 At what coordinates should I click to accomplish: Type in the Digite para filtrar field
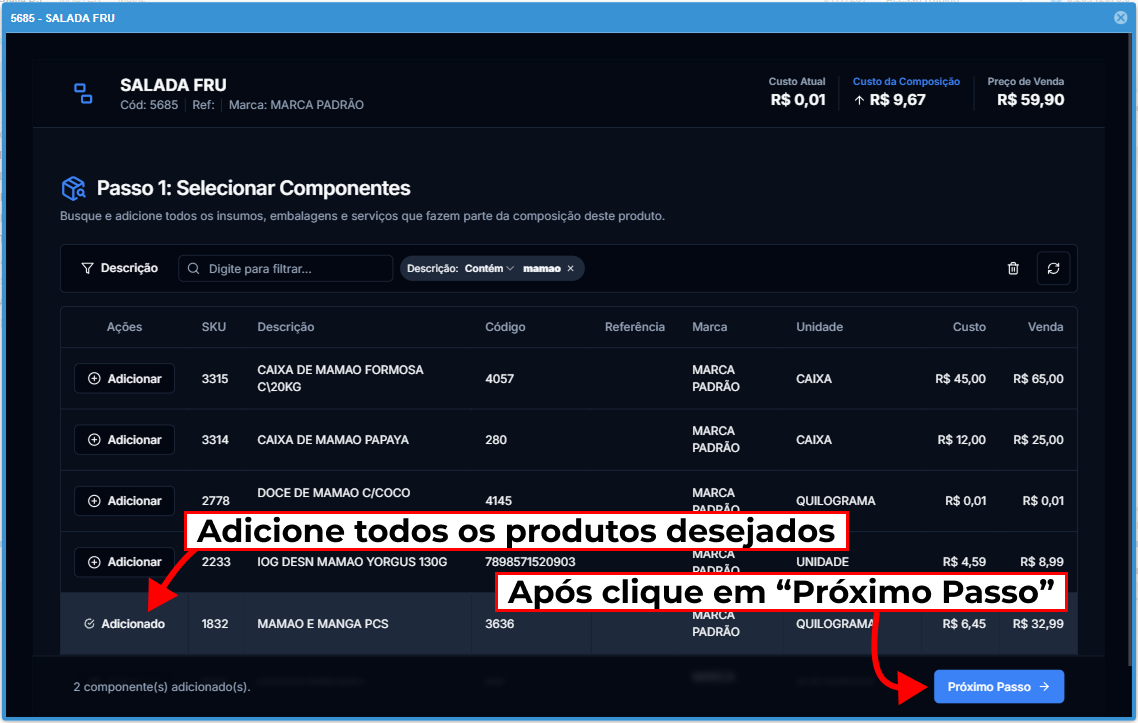click(x=295, y=268)
